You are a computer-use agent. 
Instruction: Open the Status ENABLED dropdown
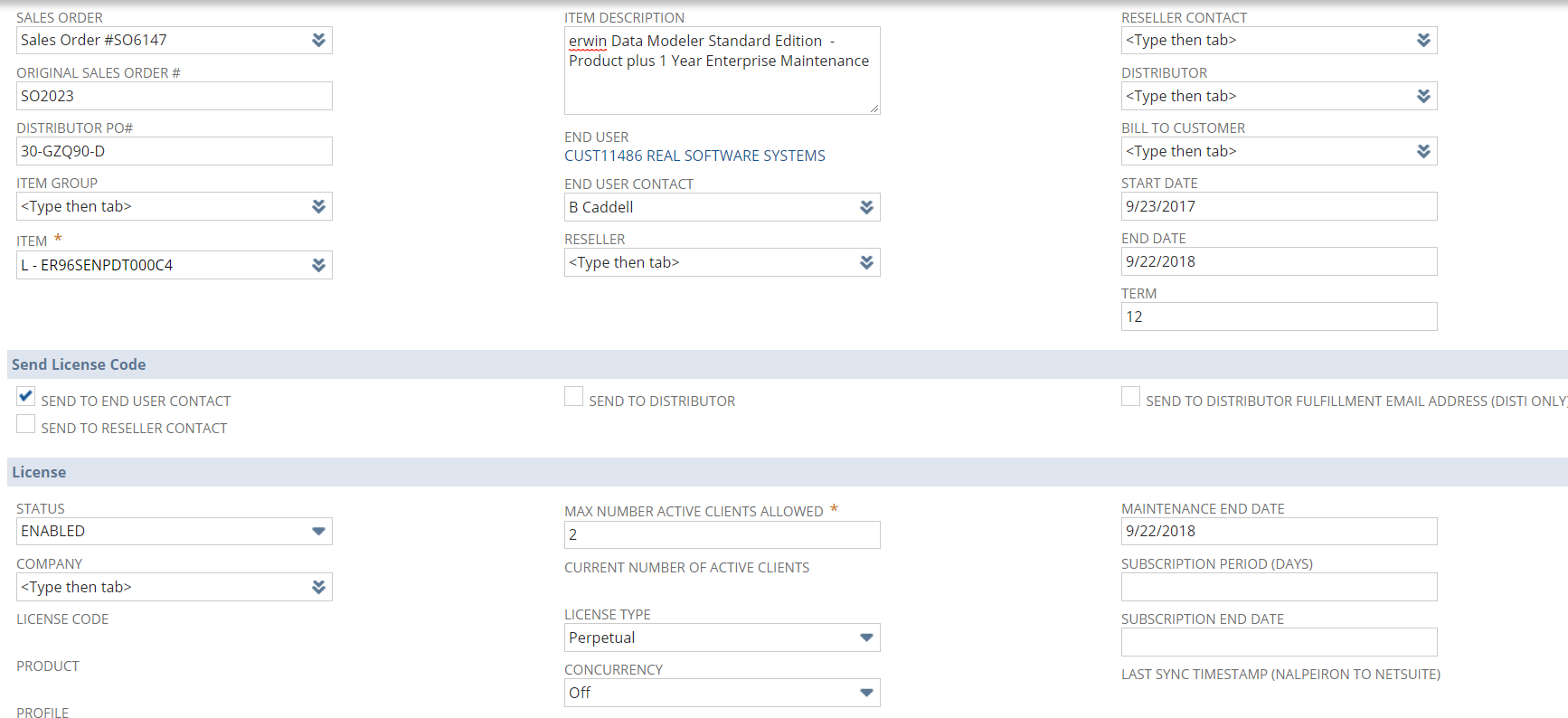175,531
